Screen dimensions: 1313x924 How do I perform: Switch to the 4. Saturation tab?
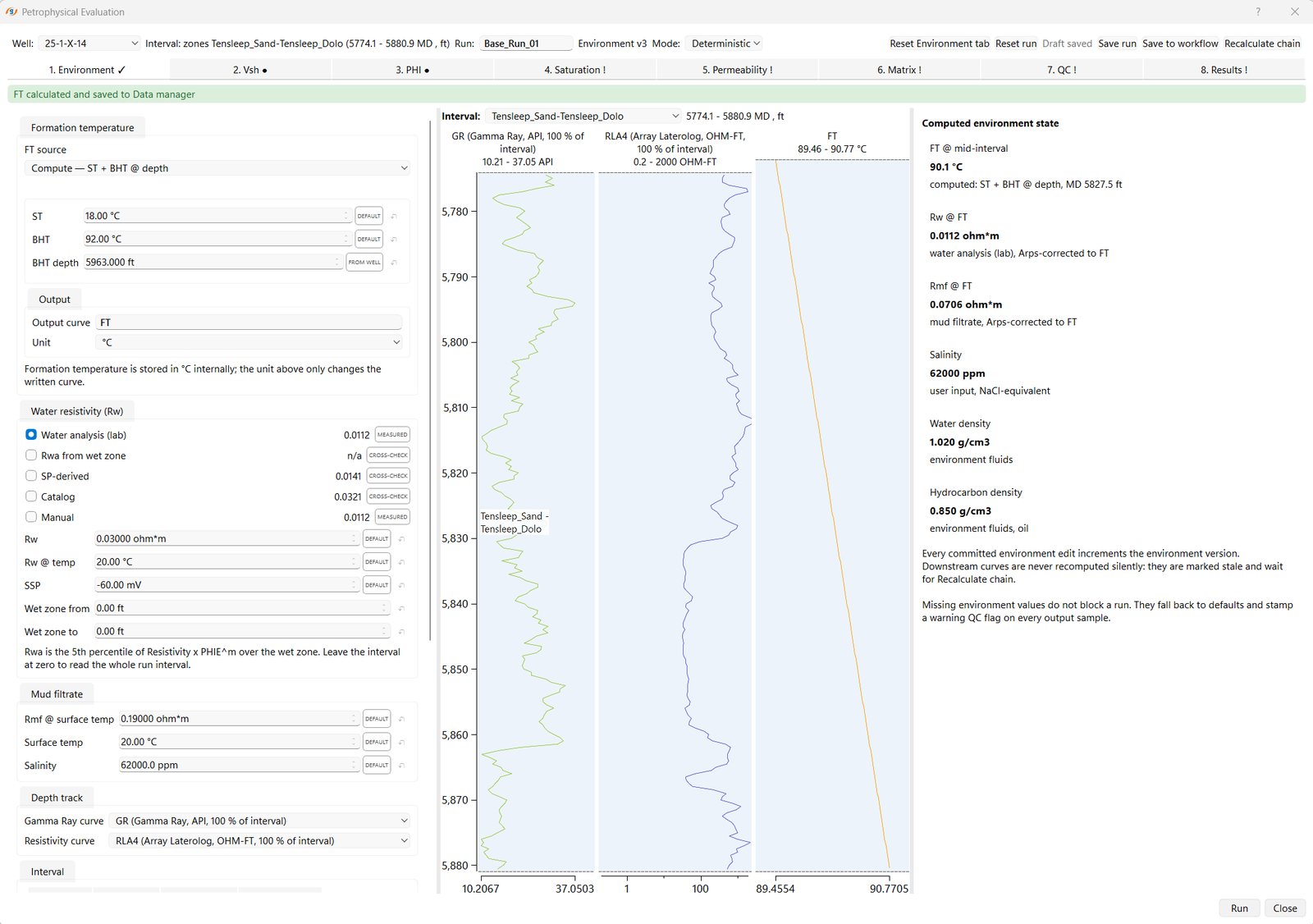tap(574, 70)
